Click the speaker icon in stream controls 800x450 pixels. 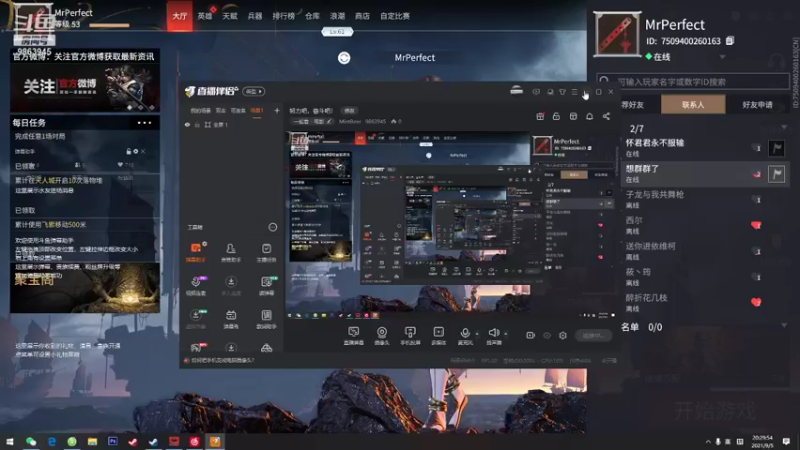coord(493,333)
